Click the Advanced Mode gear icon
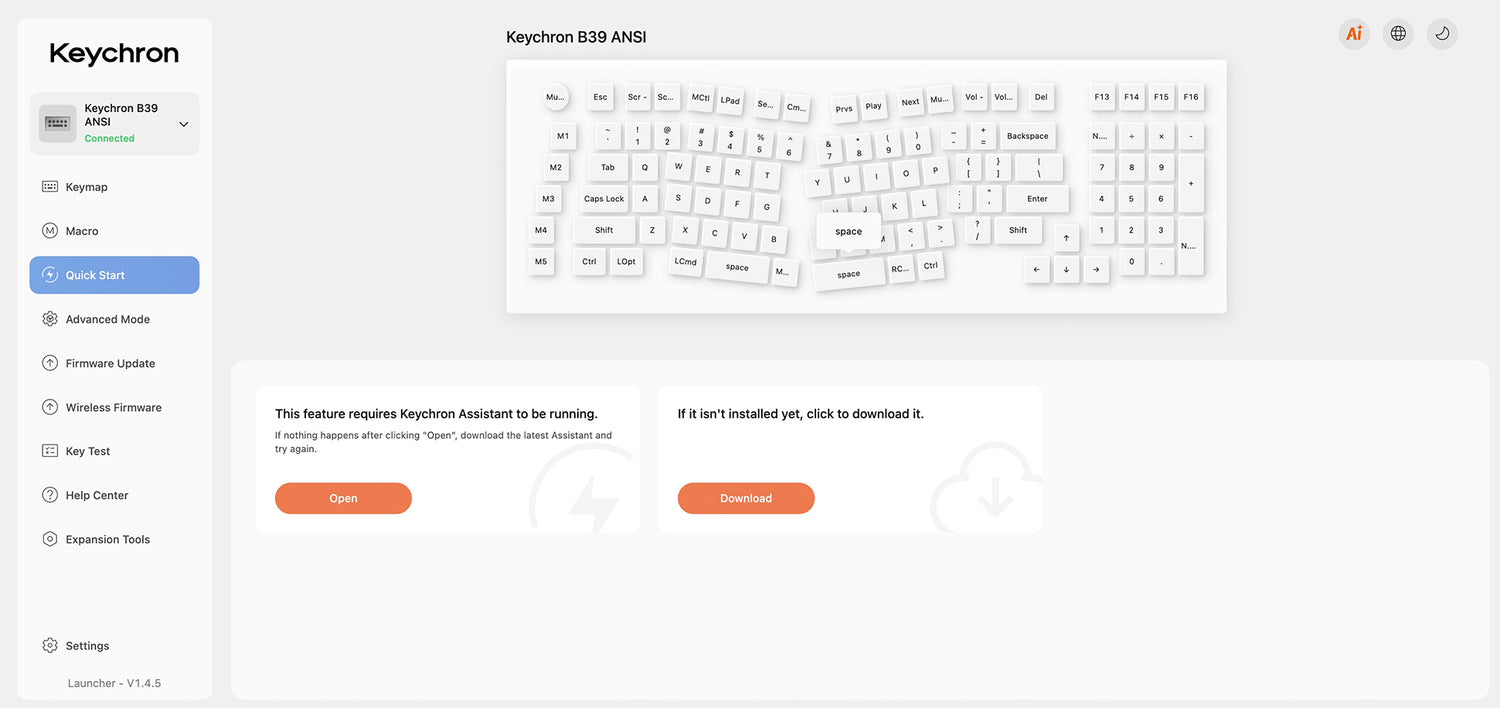Screen dimensions: 1500x708 click(50, 319)
